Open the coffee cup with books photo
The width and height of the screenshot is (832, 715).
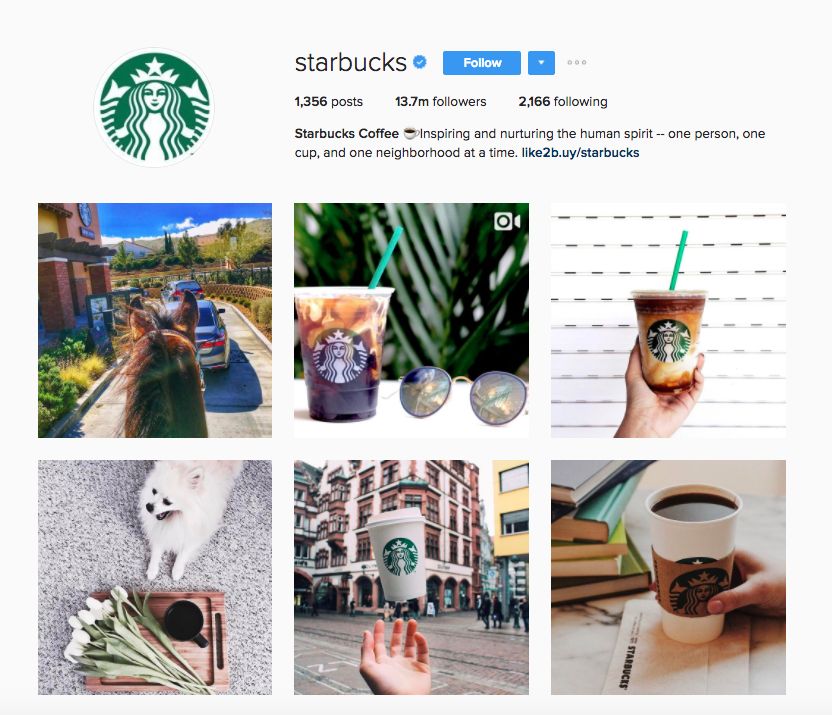(668, 577)
